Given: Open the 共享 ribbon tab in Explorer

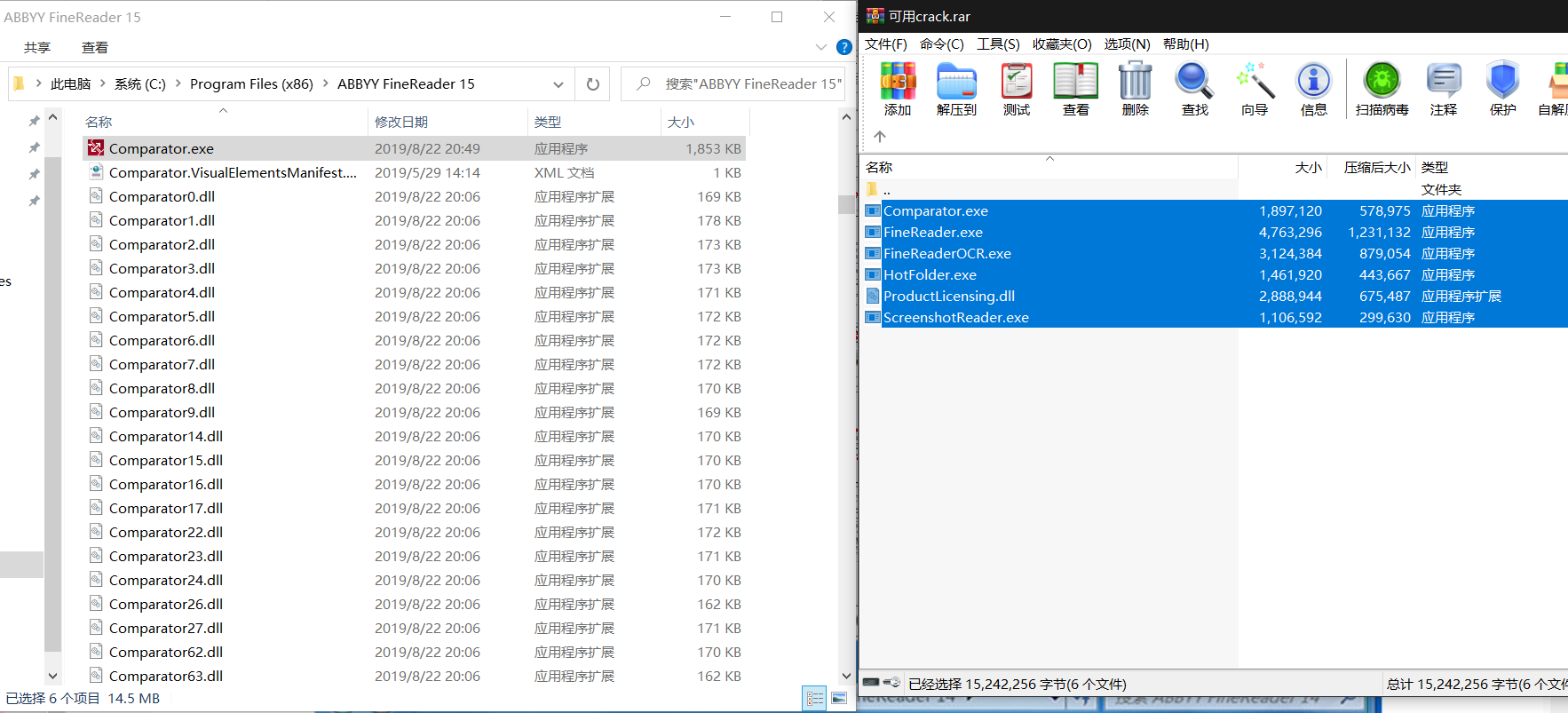Looking at the screenshot, I should point(37,48).
